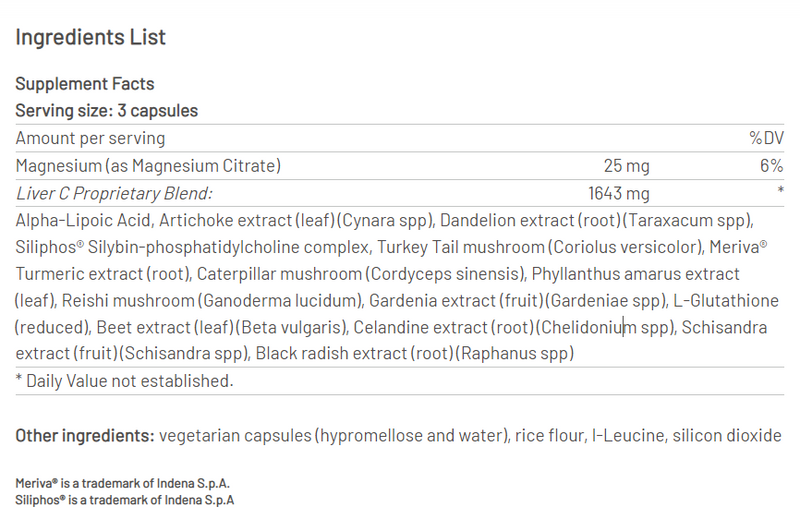Click the Supplement Facts title

click(85, 84)
